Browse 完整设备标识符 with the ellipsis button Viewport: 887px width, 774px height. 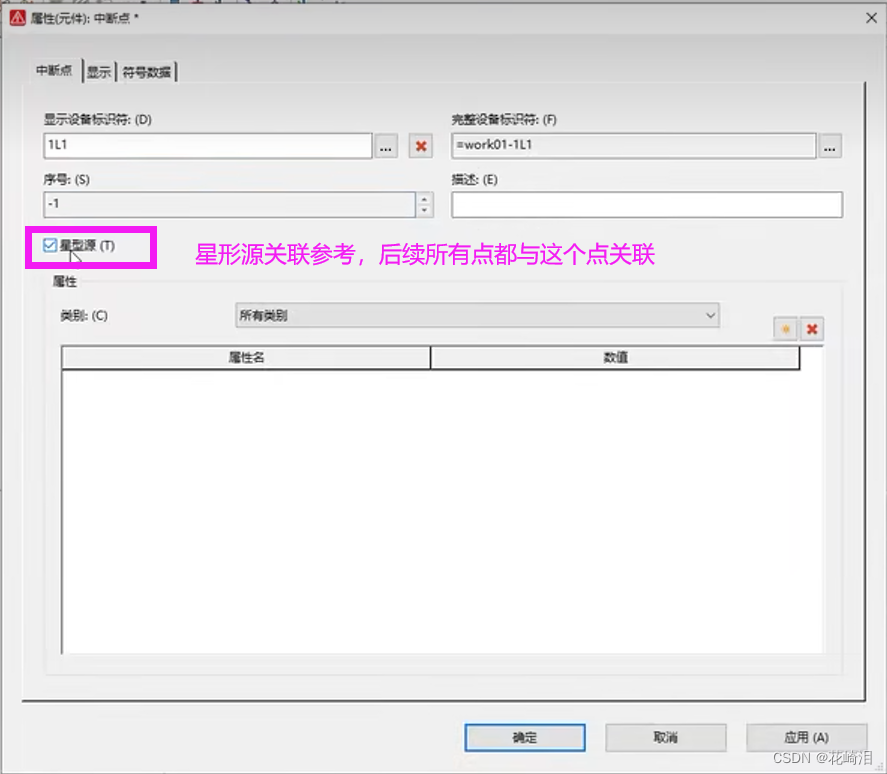tap(830, 145)
